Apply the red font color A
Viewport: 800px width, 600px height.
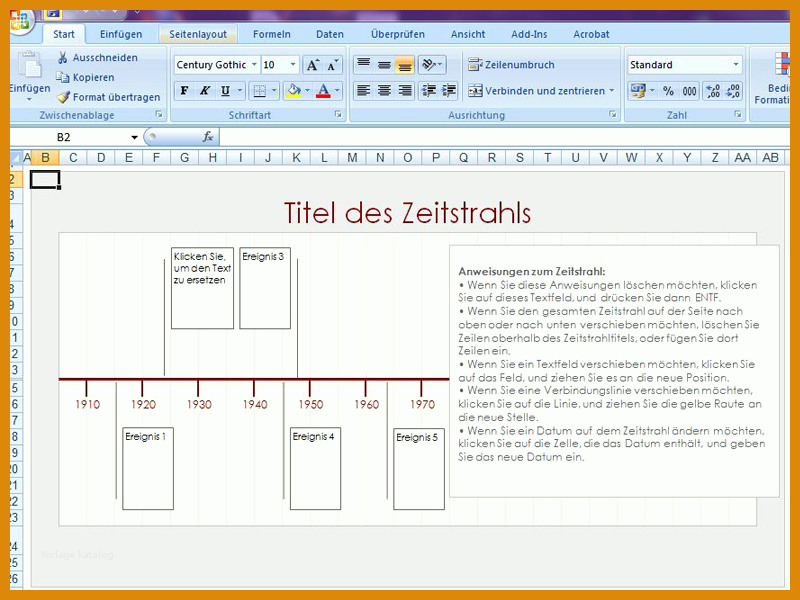(323, 91)
